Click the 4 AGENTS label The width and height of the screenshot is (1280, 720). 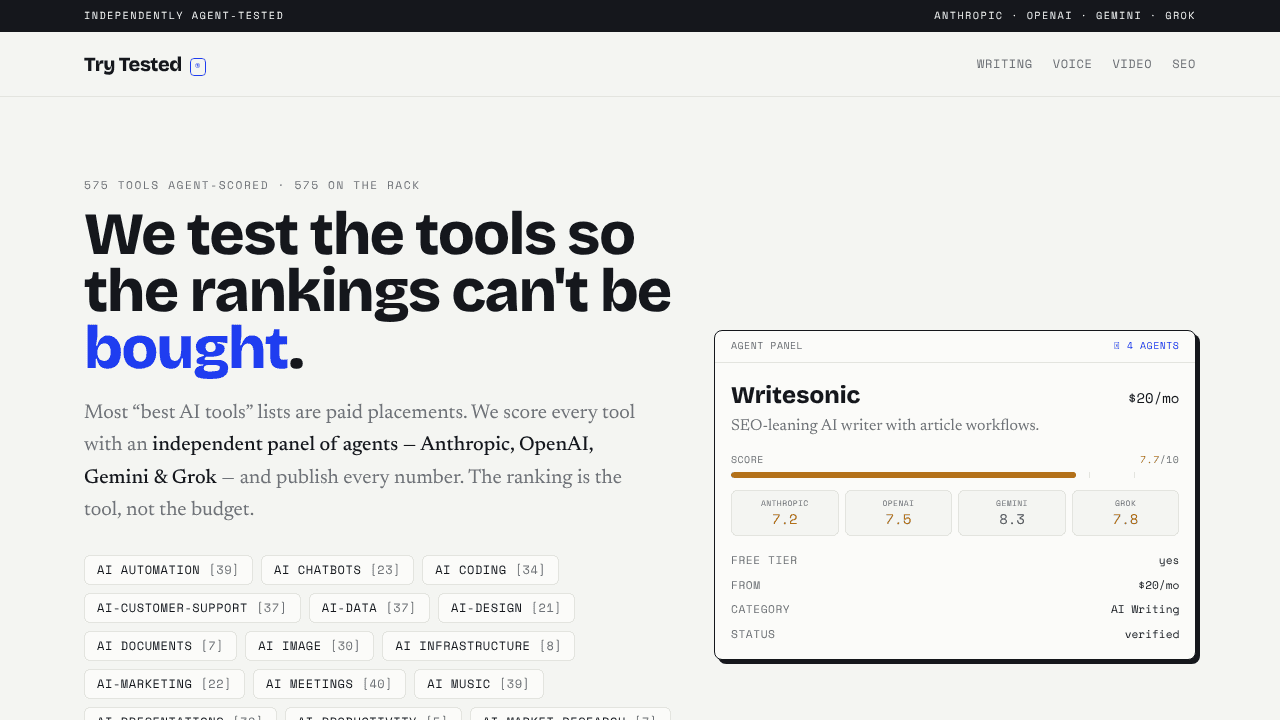(1153, 346)
